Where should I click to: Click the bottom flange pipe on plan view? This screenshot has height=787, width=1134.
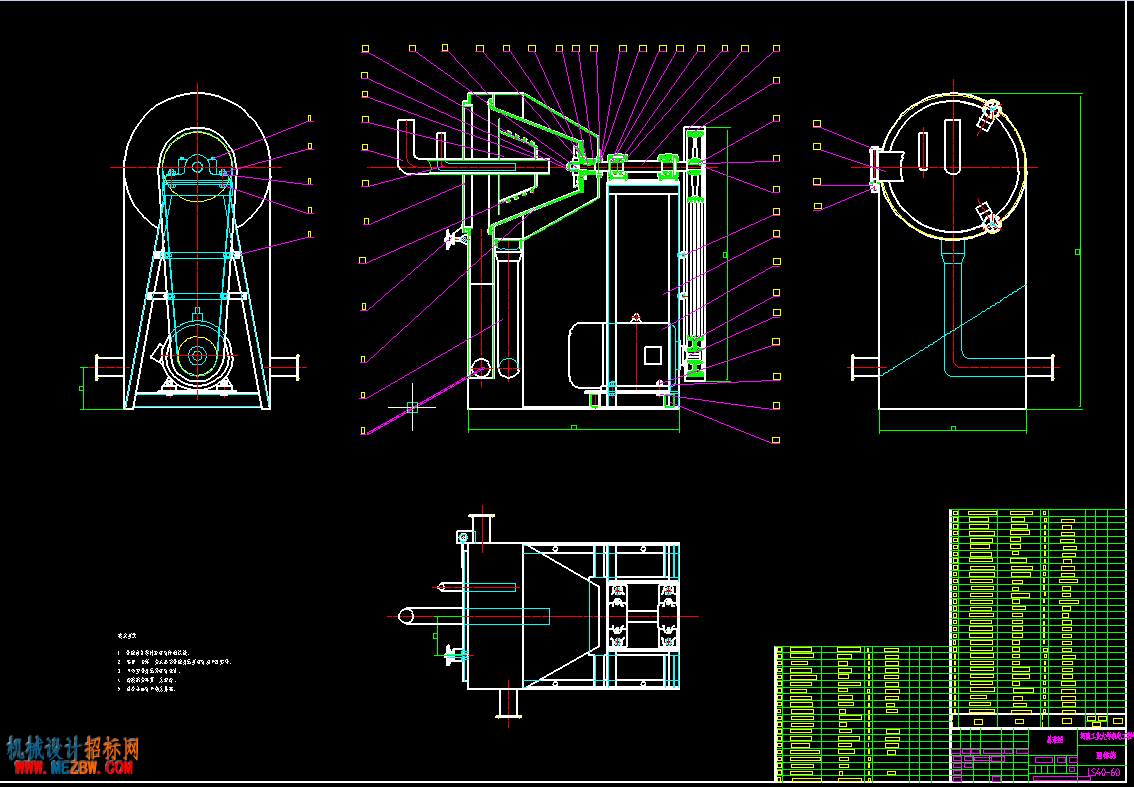(508, 702)
